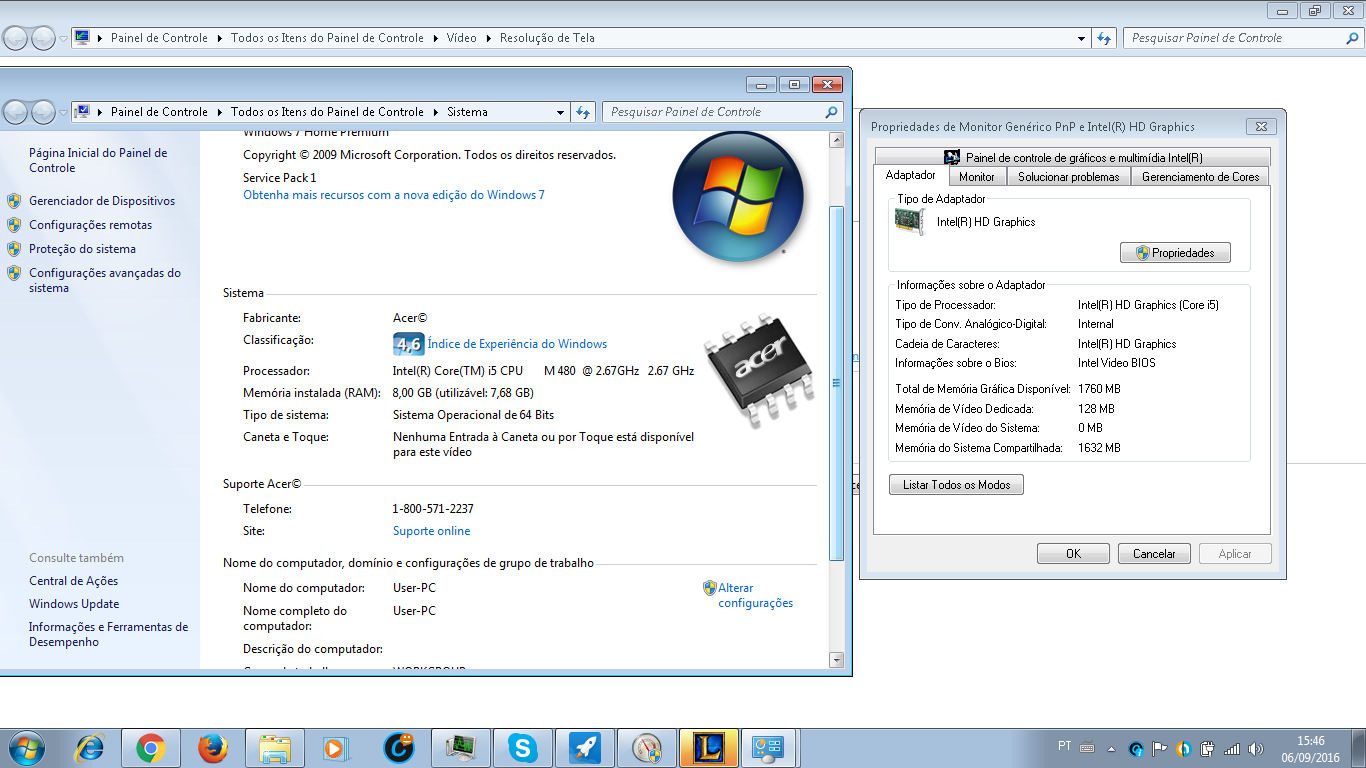This screenshot has height=768, width=1366.
Task: Open Configurações avançadas do sistema link
Action: 105,280
